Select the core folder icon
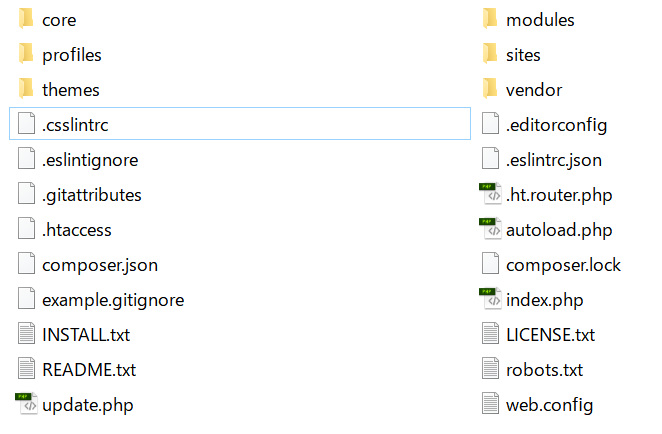The height and width of the screenshot is (434, 662). click(26, 19)
